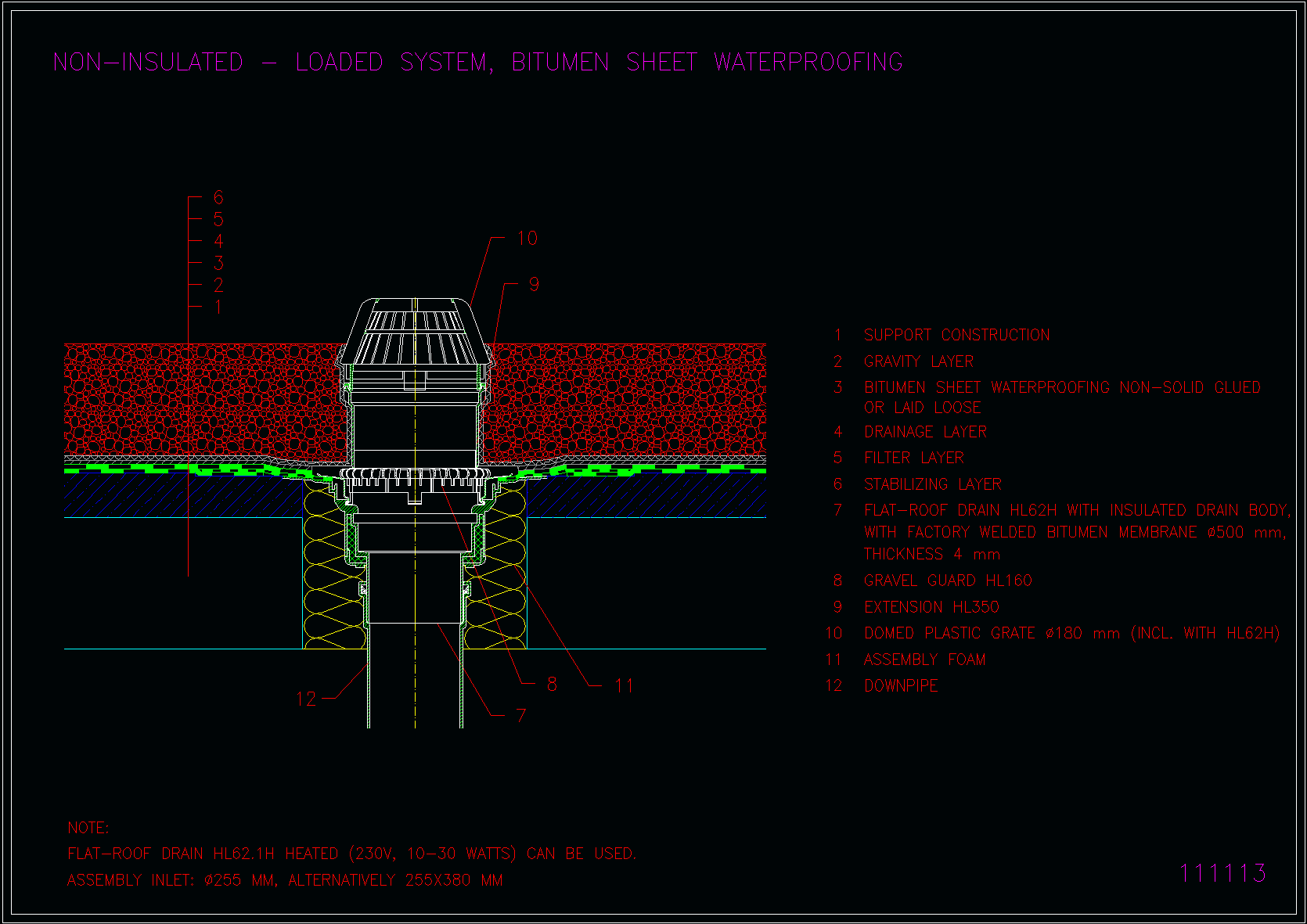Select the 'NOTE:' heading text
Viewport: 1307px width, 924px height.
[88, 828]
